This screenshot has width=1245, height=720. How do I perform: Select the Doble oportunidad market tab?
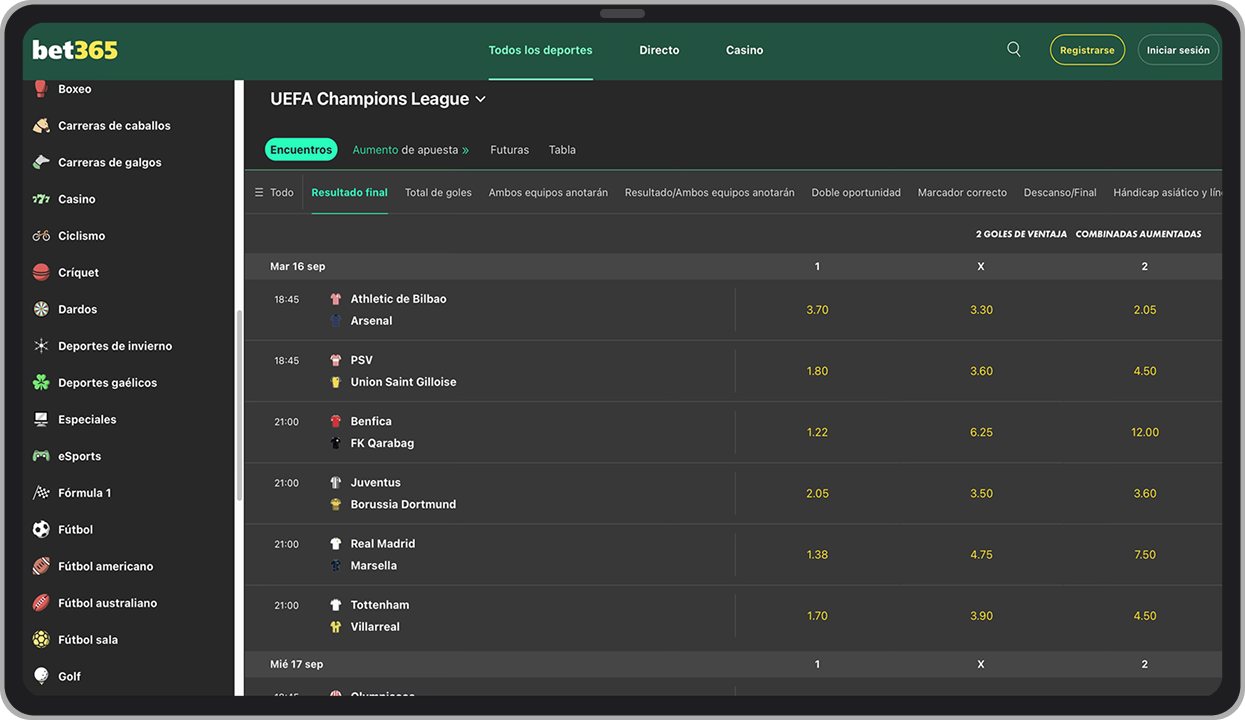coord(856,192)
